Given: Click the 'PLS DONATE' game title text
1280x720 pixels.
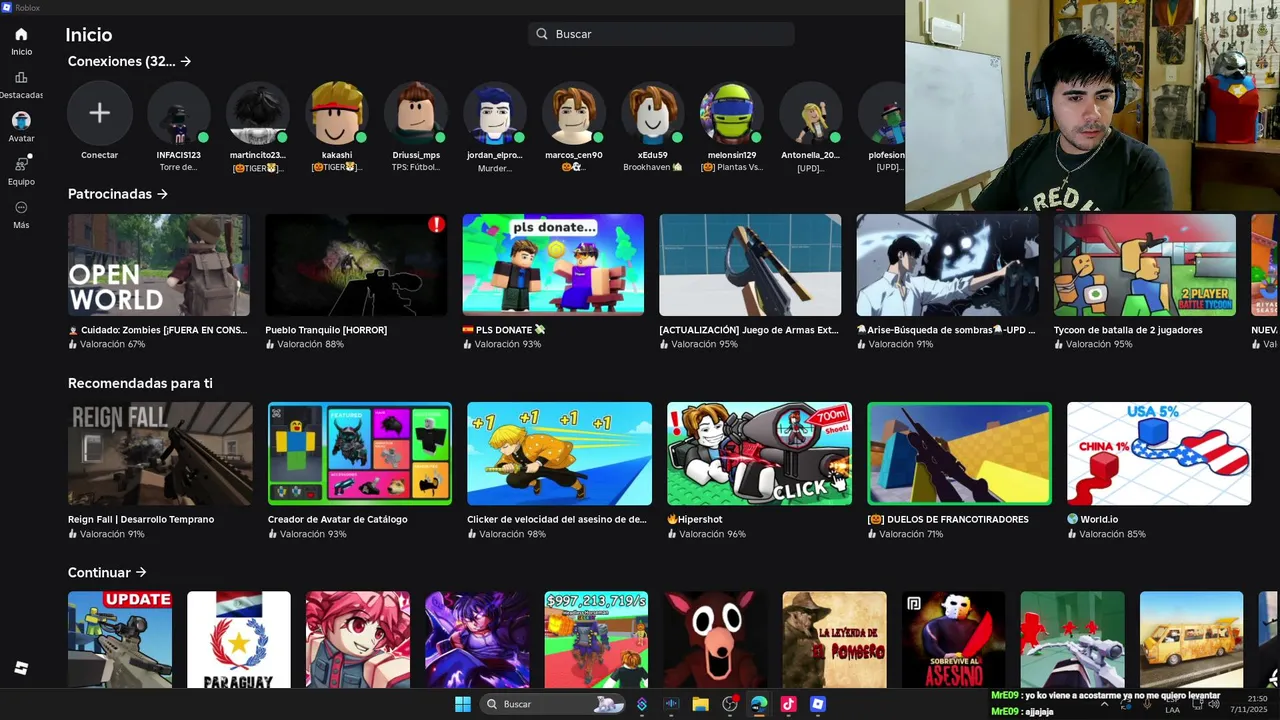Looking at the screenshot, I should [504, 330].
